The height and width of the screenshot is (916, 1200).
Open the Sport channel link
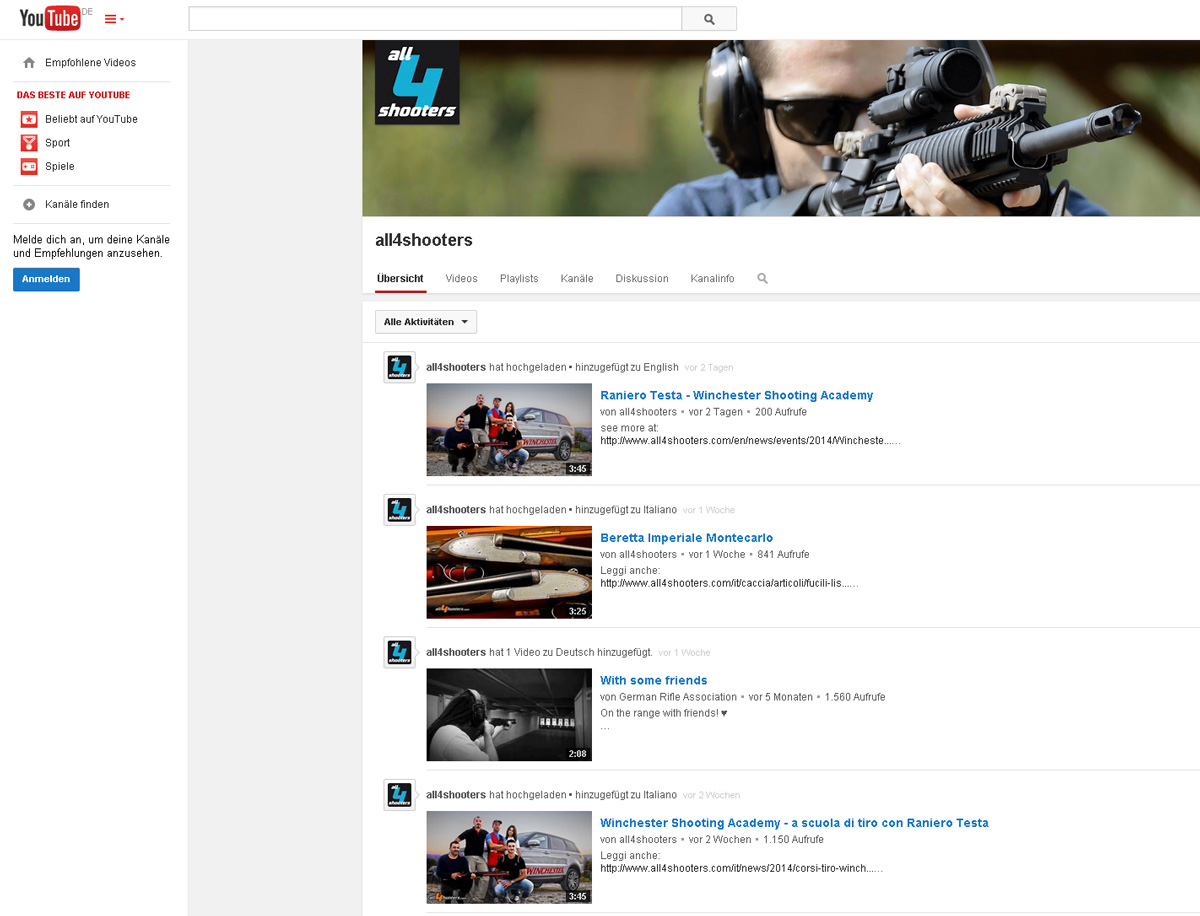point(58,143)
